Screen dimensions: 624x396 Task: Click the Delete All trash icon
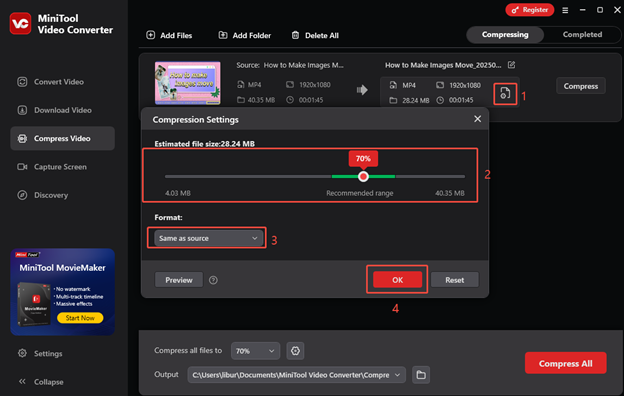(x=295, y=35)
